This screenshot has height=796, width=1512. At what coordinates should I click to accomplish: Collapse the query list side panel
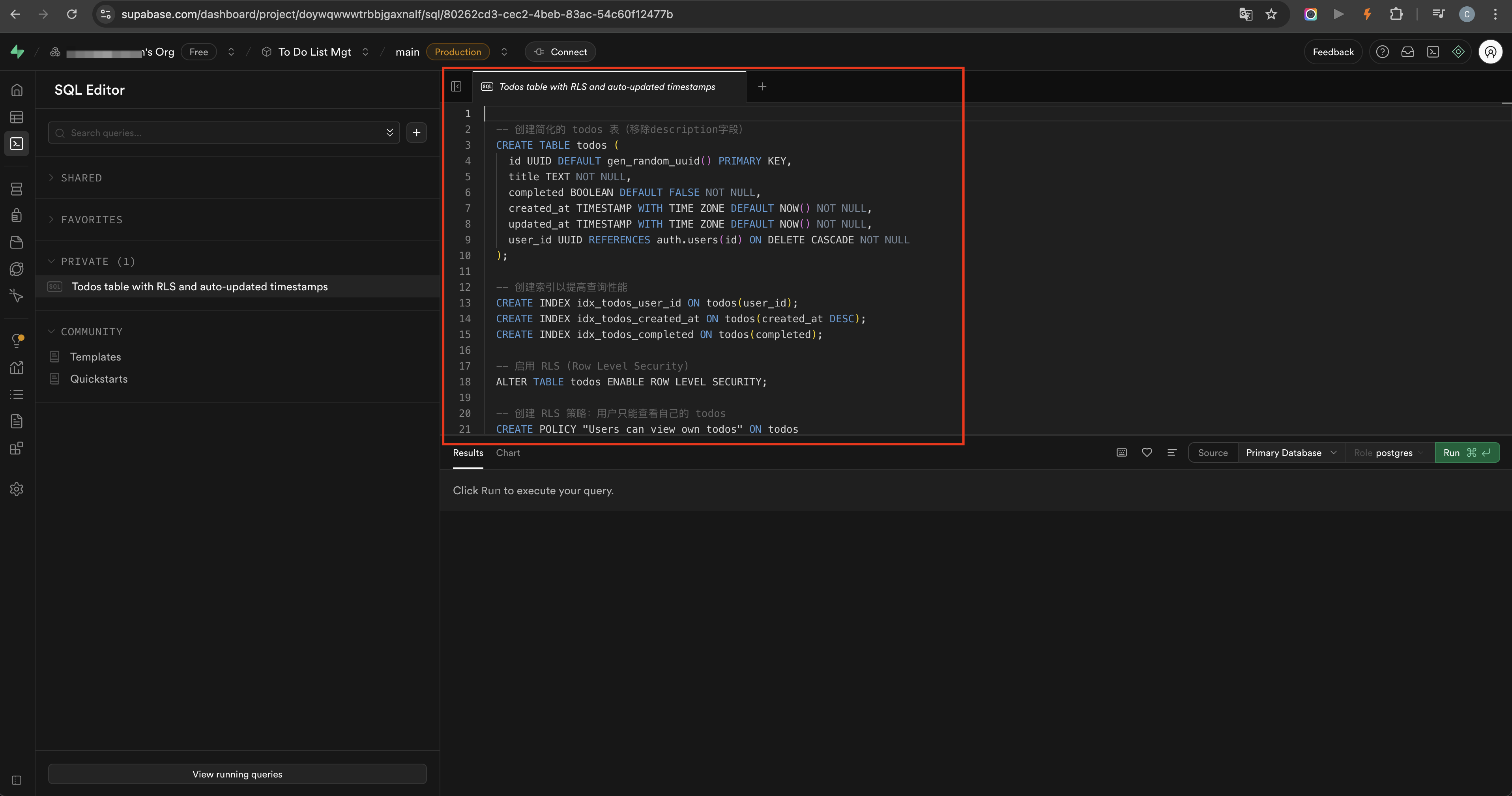pyautogui.click(x=456, y=86)
